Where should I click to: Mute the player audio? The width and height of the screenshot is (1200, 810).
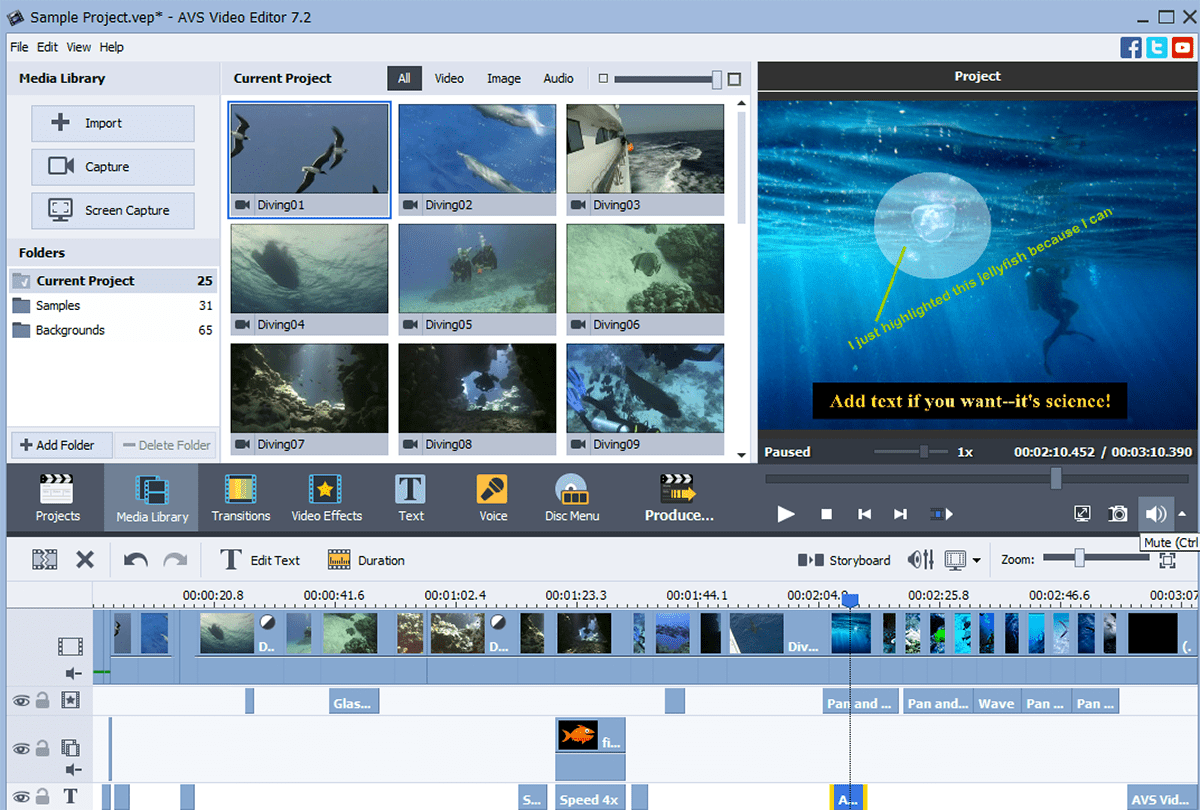[1156, 513]
